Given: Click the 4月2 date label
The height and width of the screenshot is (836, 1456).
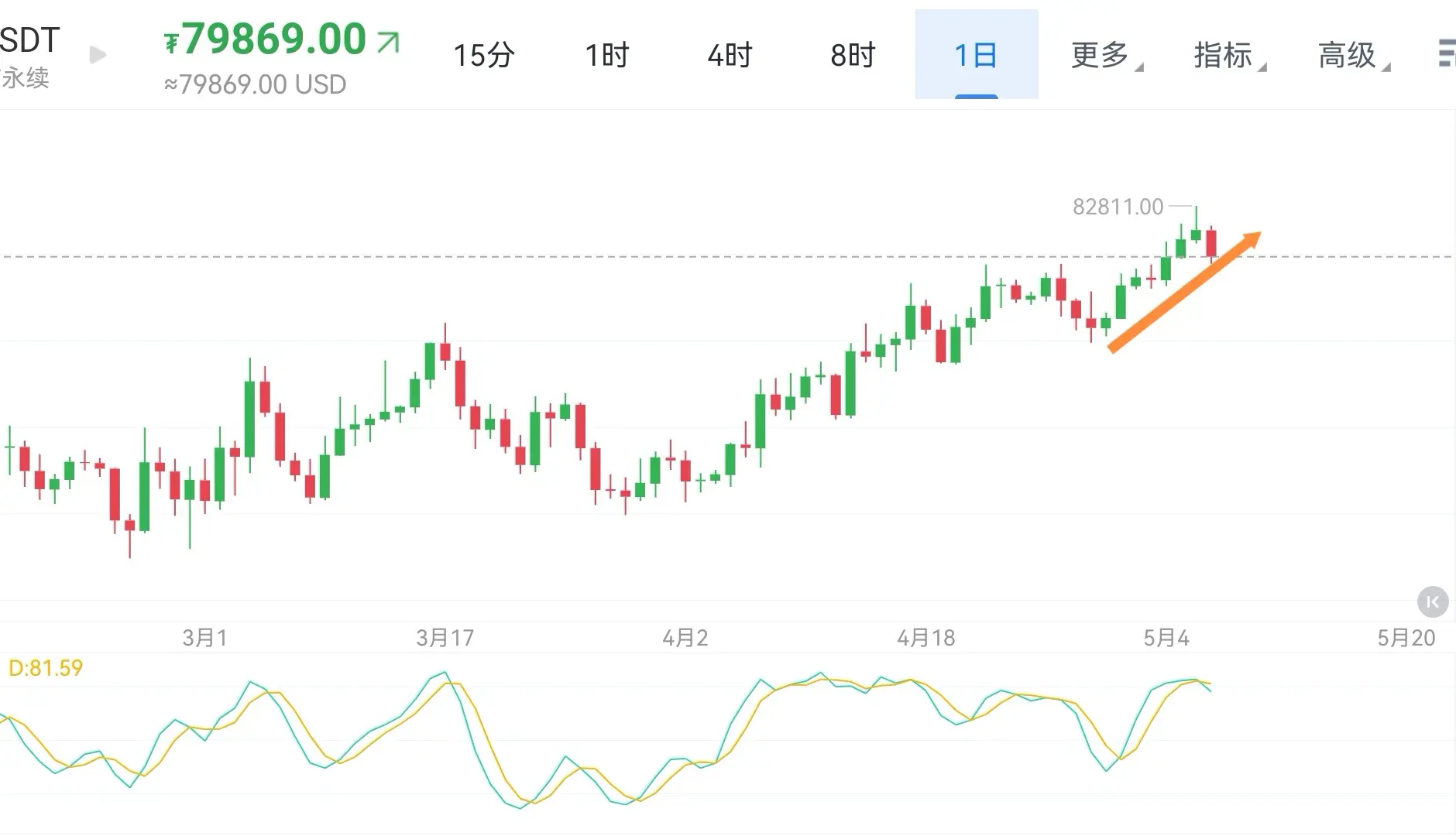Looking at the screenshot, I should point(685,638).
